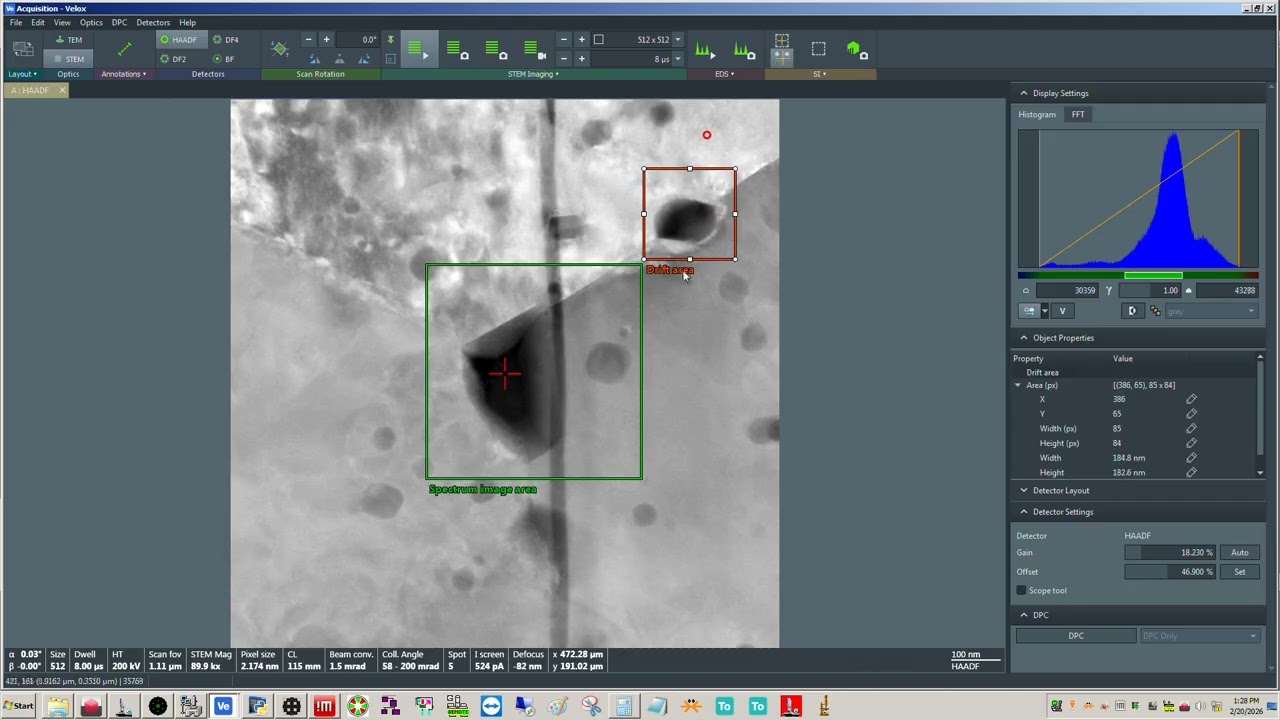Click the scan rotation angle field
This screenshot has width=1280, height=720.
click(x=360, y=40)
